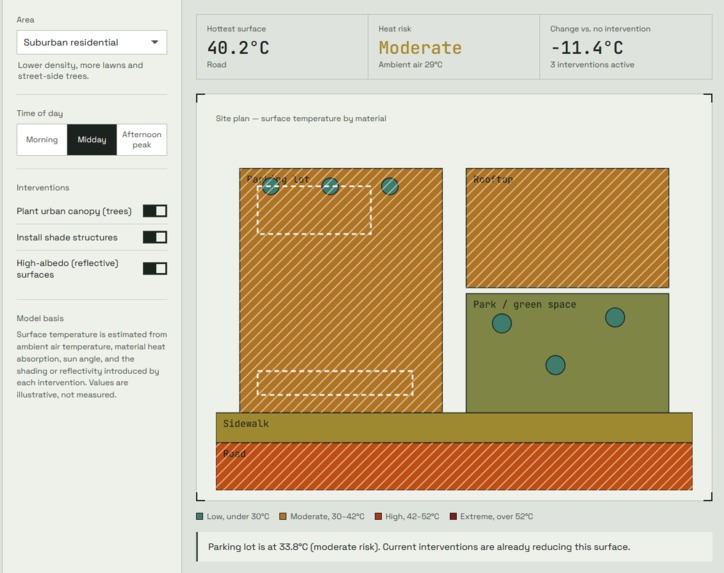Click the Low, under 30°C legend swatch
Screen dimensions: 724x573
point(199,516)
